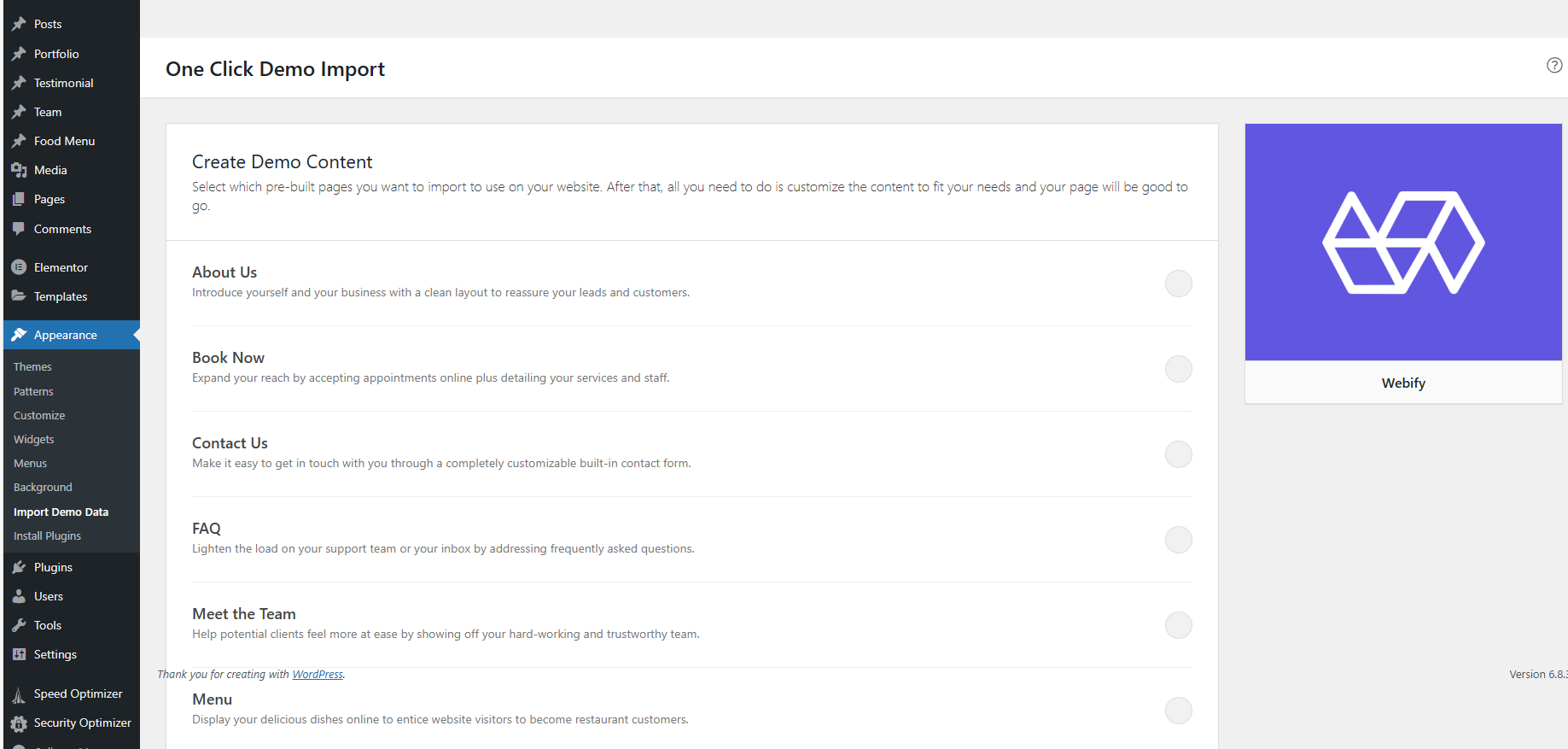This screenshot has width=1568, height=749.
Task: Click the FAQ heading
Action: pos(207,528)
